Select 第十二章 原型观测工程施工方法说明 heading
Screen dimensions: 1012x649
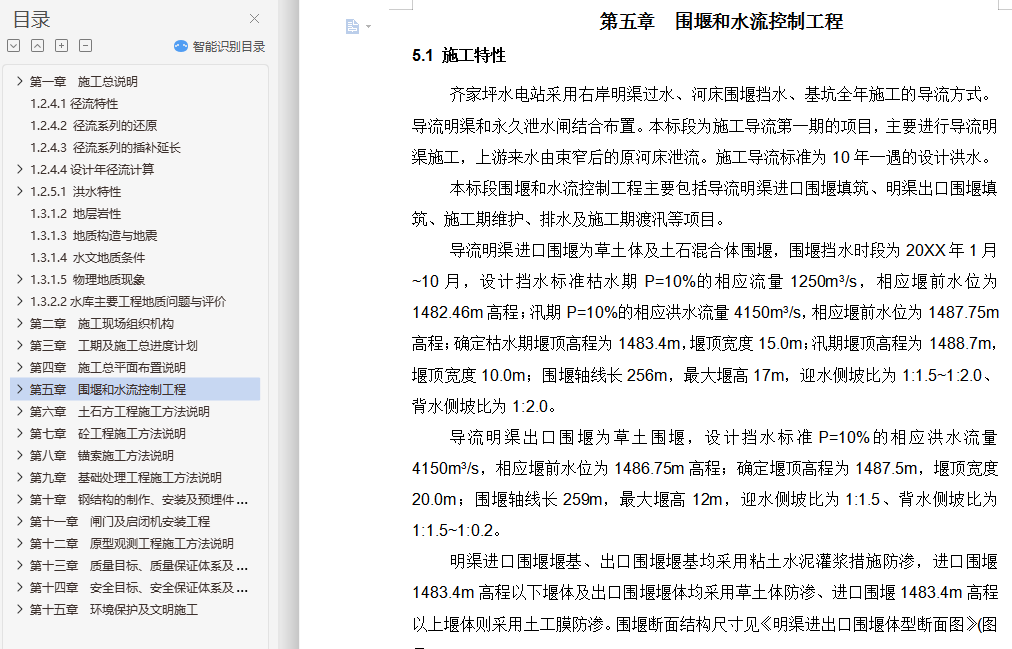132,543
